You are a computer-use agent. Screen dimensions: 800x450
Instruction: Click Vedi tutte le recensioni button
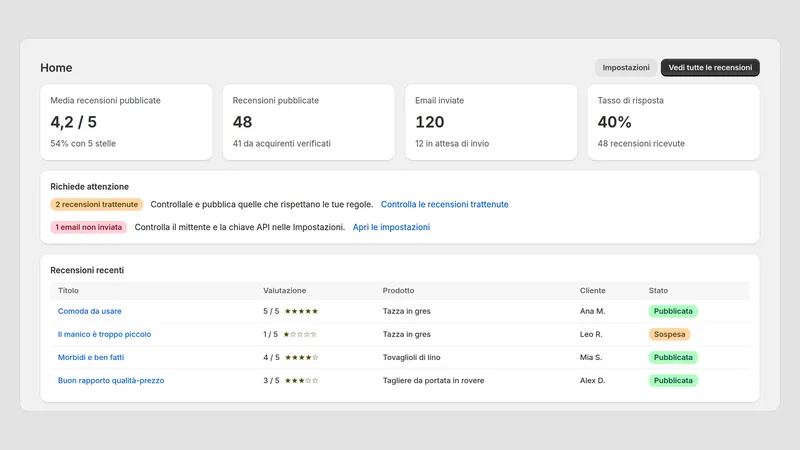[710, 67]
